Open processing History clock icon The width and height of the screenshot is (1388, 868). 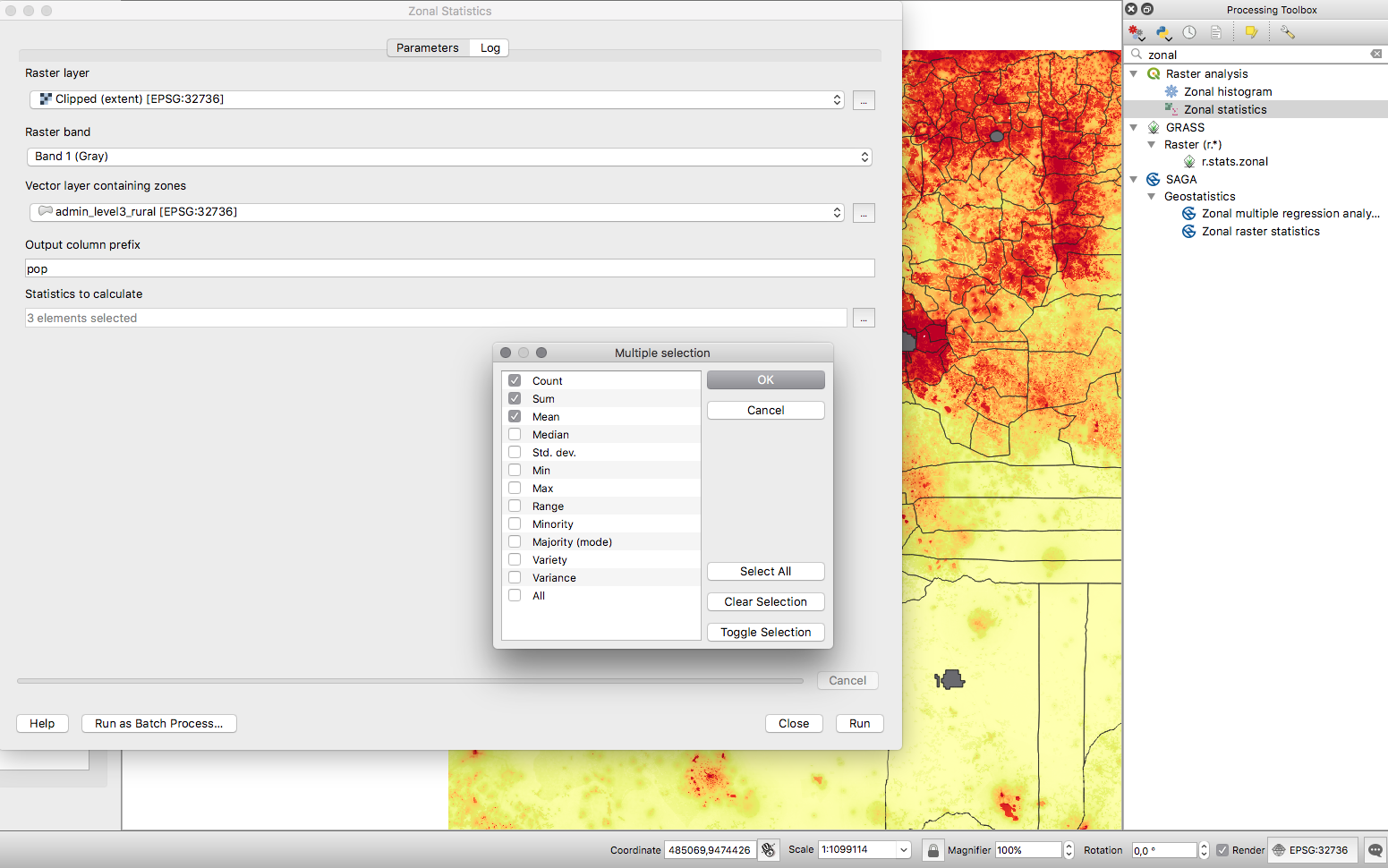1189,32
